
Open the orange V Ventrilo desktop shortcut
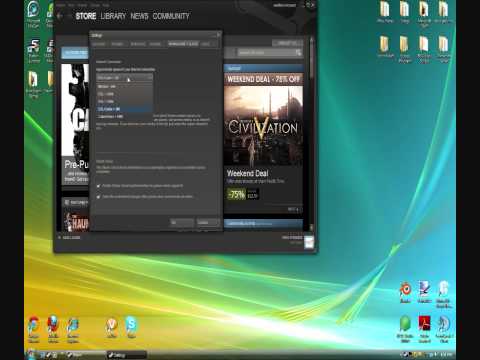pos(112,327)
